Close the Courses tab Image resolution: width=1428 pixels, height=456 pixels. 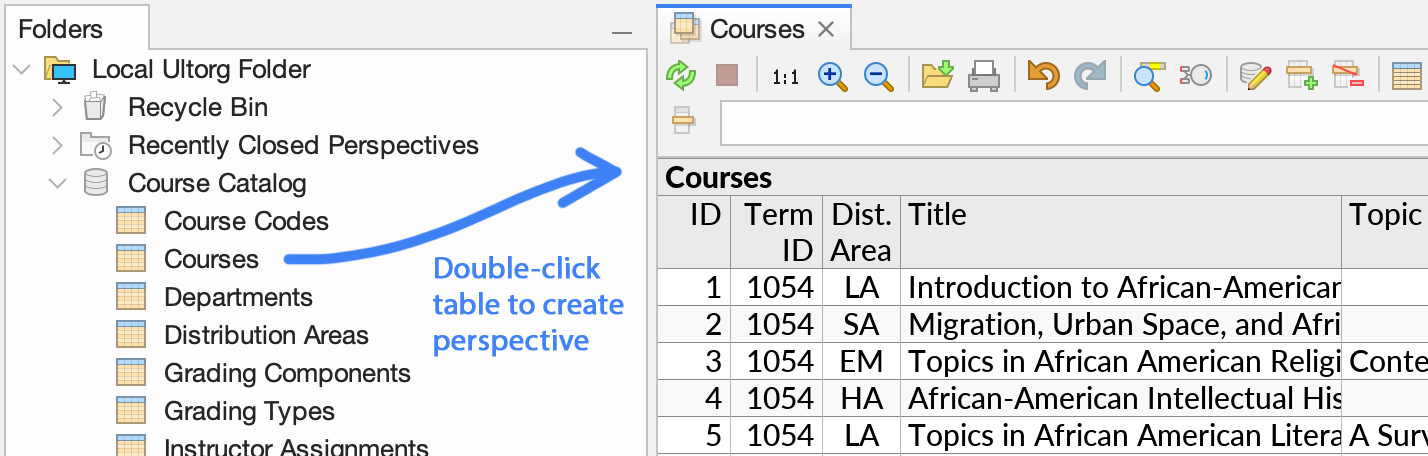[x=826, y=29]
